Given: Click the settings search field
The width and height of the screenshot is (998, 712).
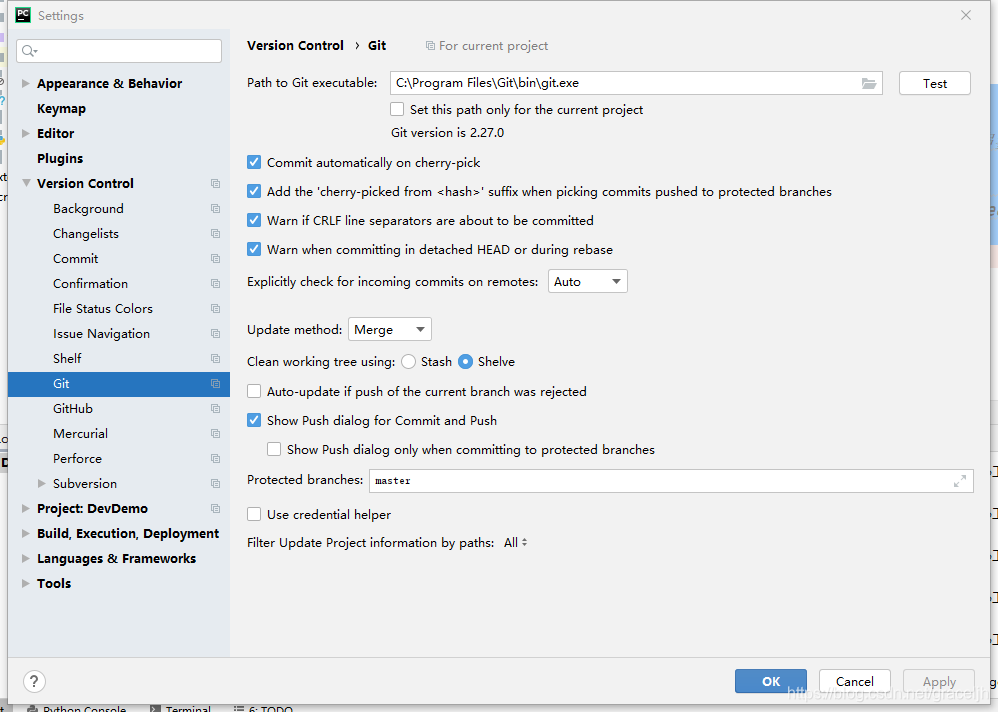Looking at the screenshot, I should click(119, 51).
